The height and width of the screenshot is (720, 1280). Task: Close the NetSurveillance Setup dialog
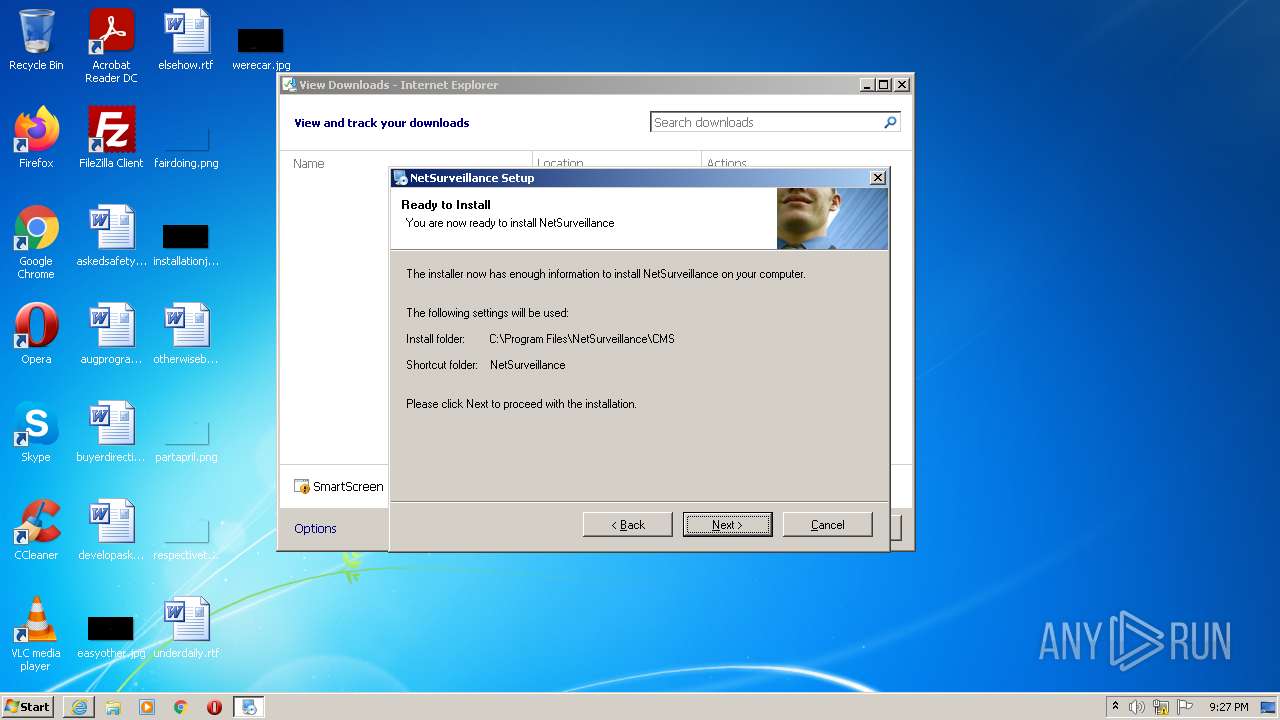[x=878, y=178]
